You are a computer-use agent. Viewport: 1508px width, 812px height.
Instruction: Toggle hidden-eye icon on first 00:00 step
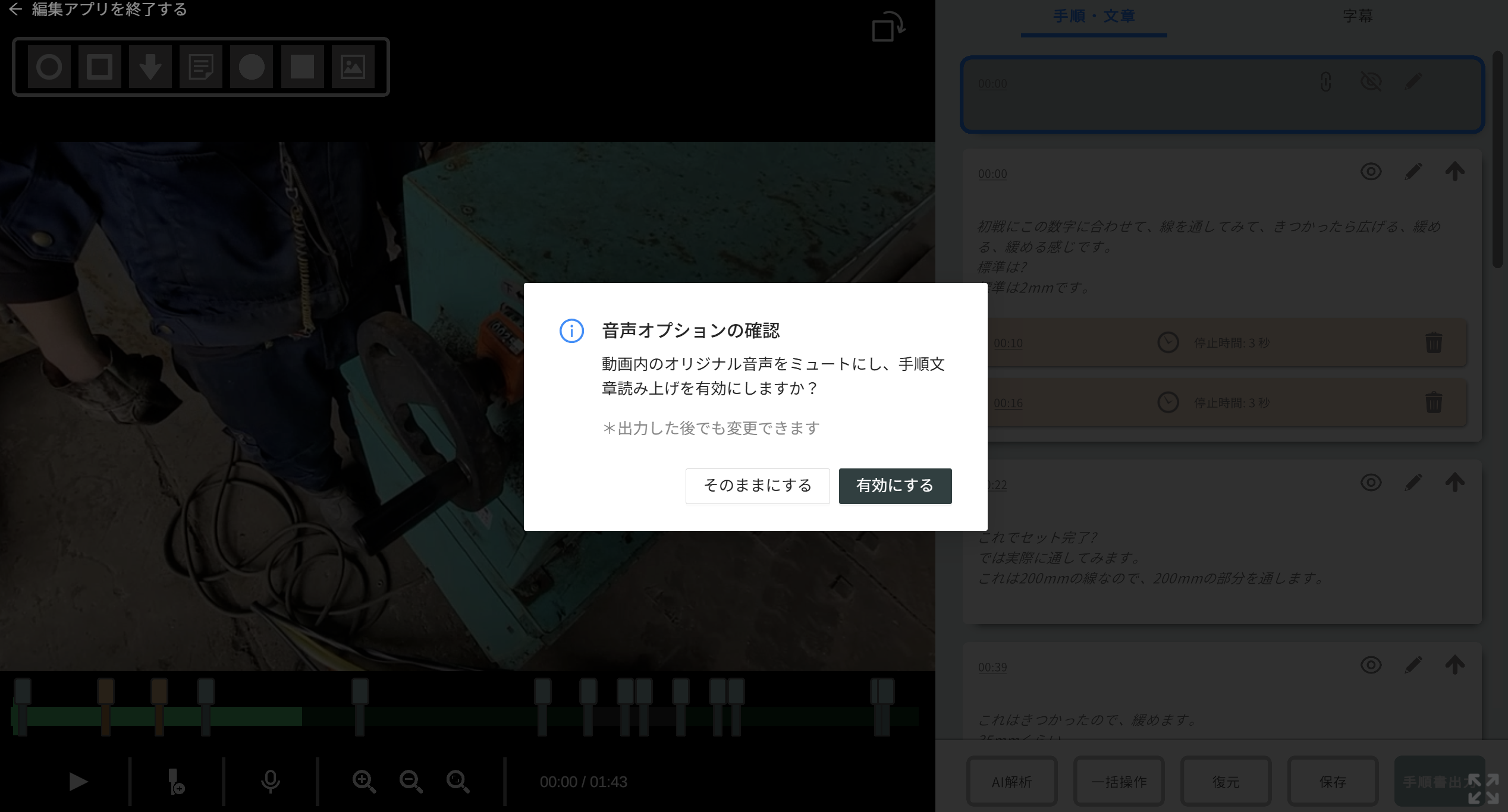(1371, 81)
